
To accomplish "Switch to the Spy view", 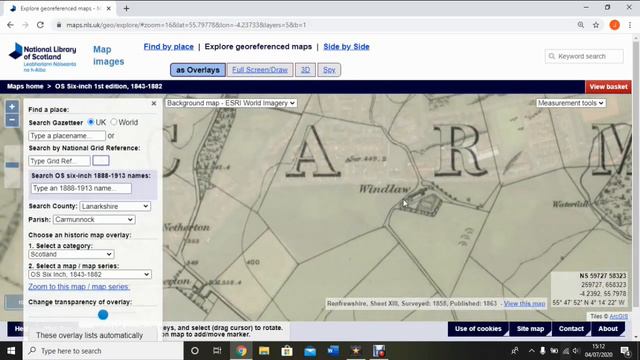I will pyautogui.click(x=329, y=70).
